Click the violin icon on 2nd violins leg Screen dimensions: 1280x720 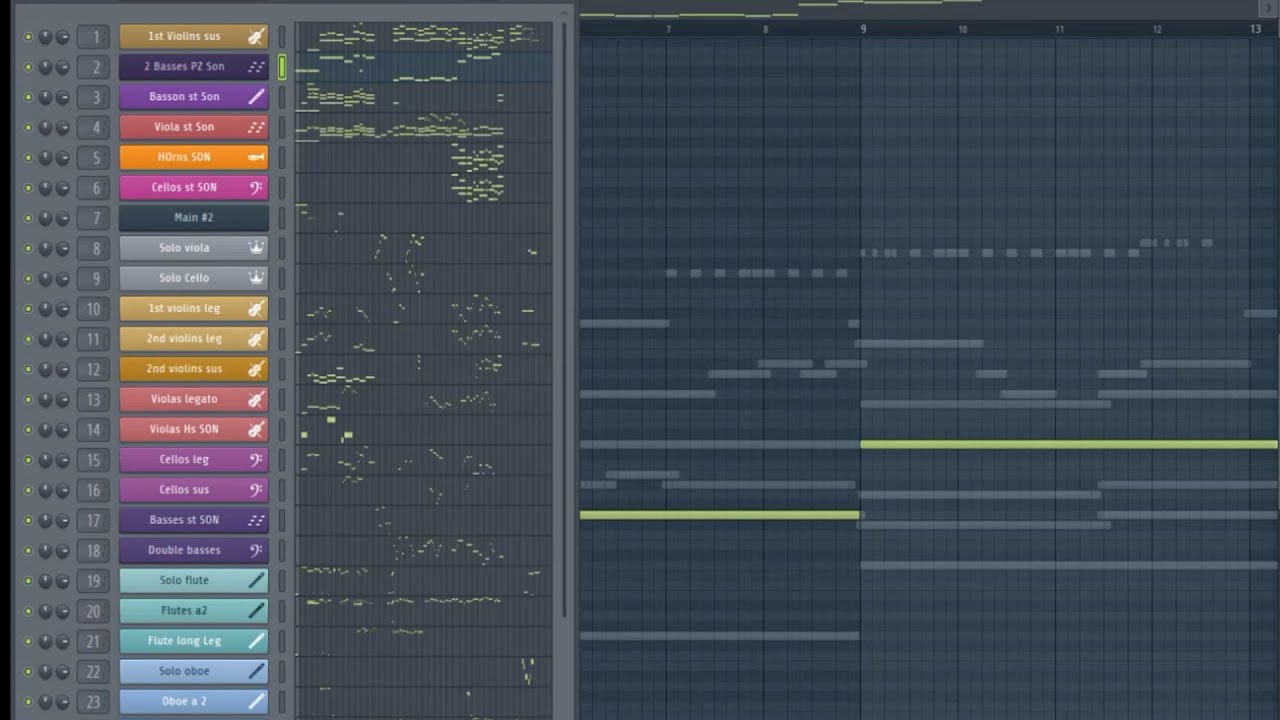click(256, 338)
